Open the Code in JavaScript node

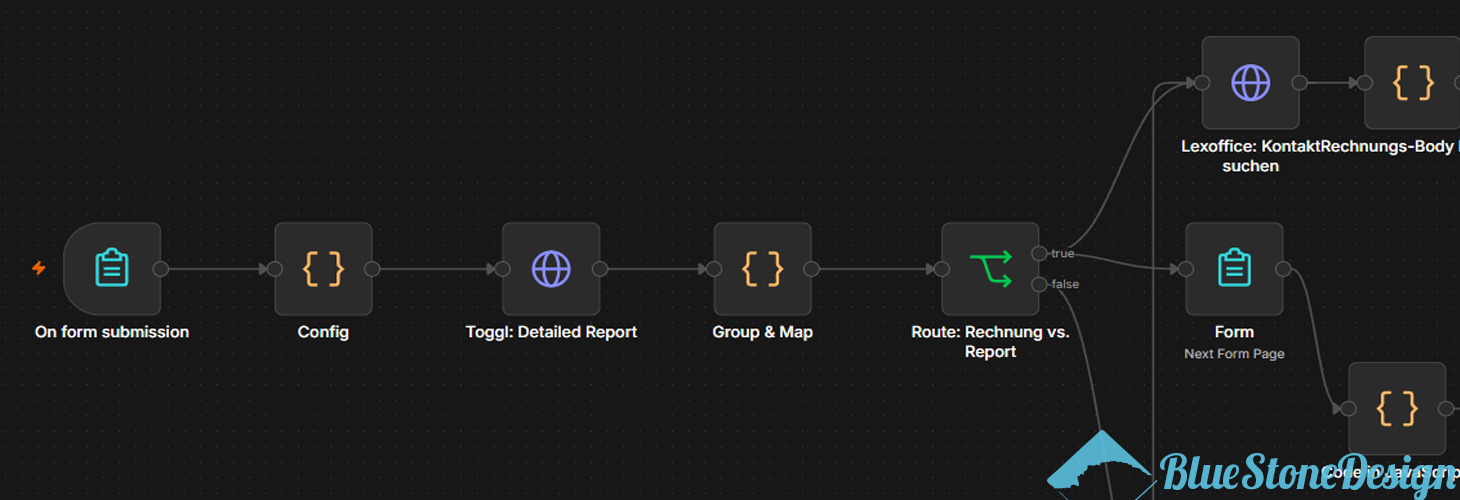pyautogui.click(x=1397, y=408)
